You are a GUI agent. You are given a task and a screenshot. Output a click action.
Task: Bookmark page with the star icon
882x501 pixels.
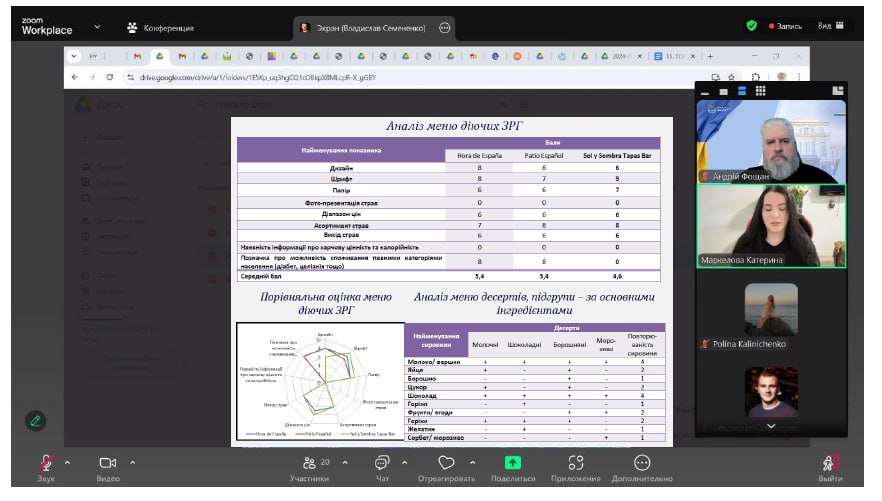(731, 77)
